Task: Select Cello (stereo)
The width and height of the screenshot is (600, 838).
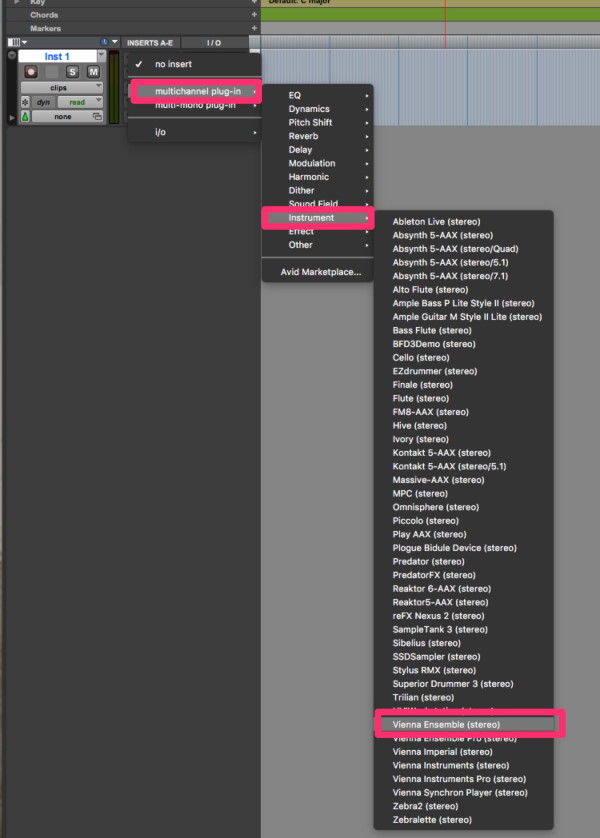Action: (463, 358)
